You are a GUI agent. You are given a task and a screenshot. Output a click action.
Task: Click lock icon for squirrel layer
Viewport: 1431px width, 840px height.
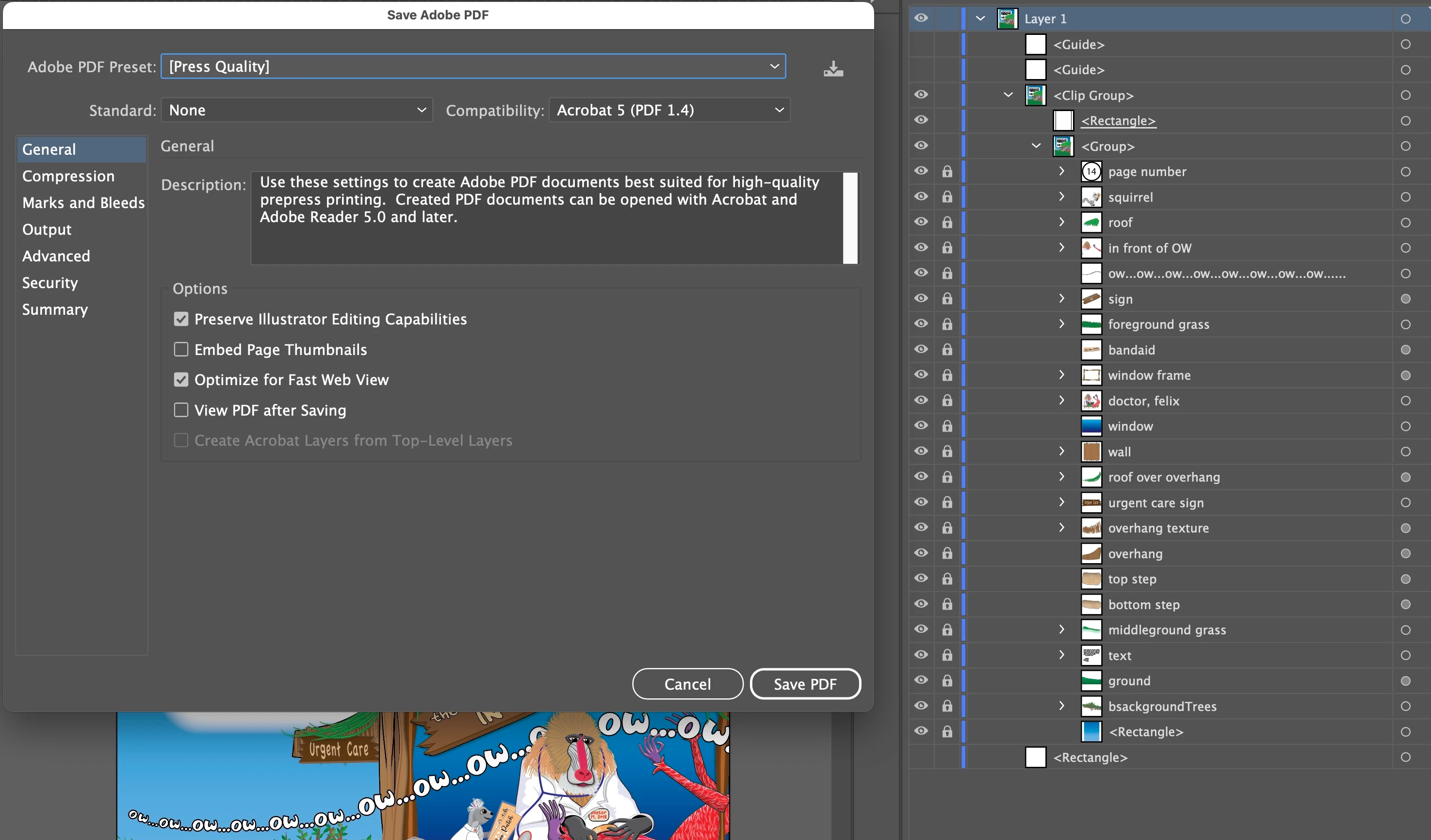tap(946, 197)
